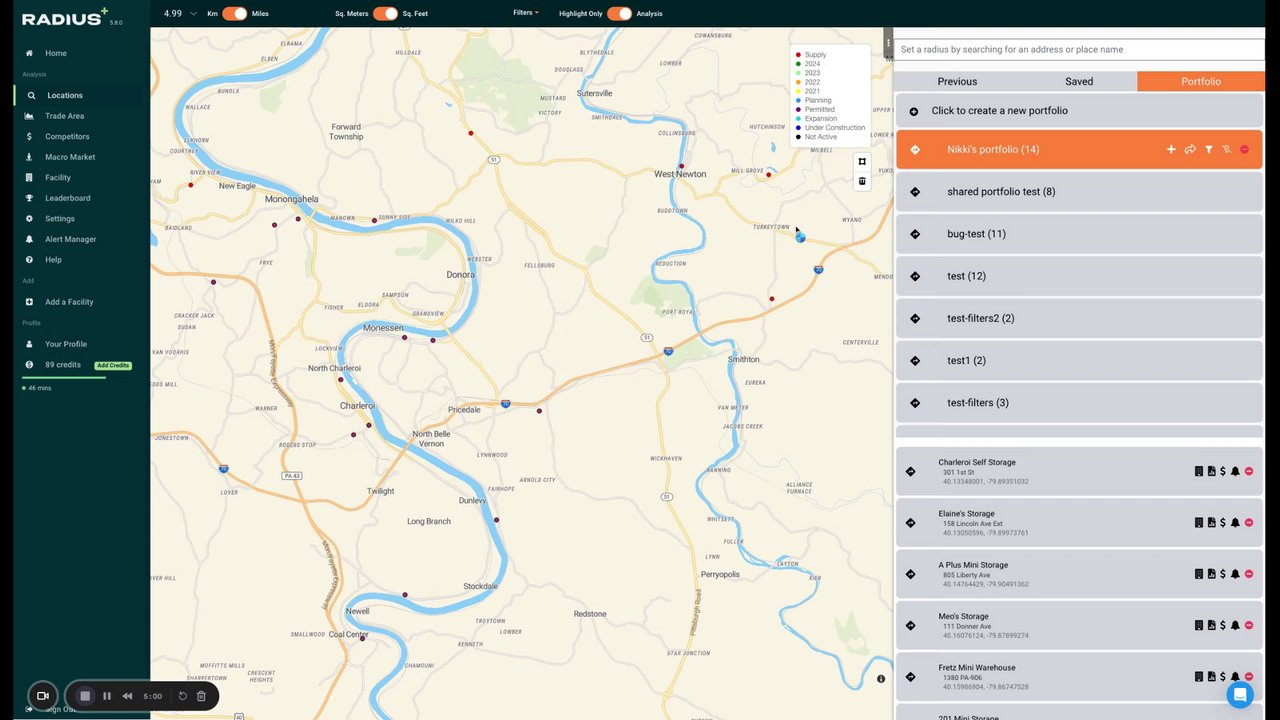The image size is (1280, 720).
Task: Open the Home sidebar item
Action: pyautogui.click(x=56, y=53)
